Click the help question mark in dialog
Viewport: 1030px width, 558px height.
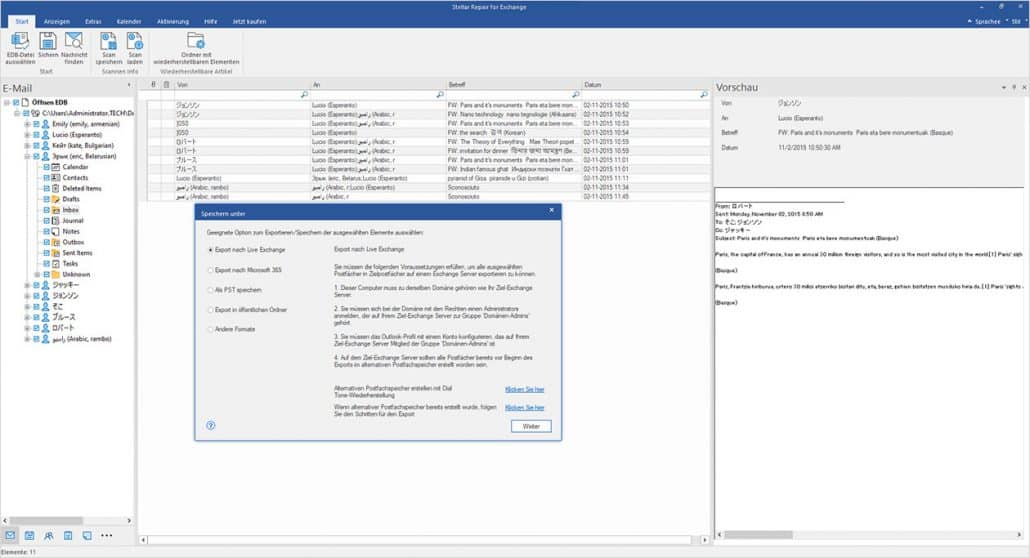(211, 425)
